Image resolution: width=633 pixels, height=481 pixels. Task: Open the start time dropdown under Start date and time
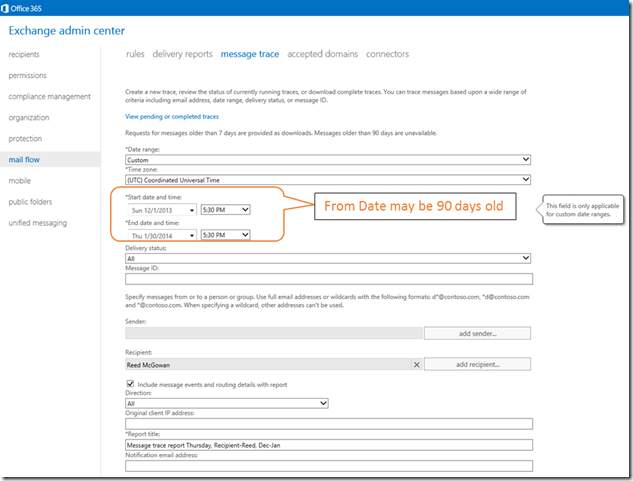click(x=225, y=210)
